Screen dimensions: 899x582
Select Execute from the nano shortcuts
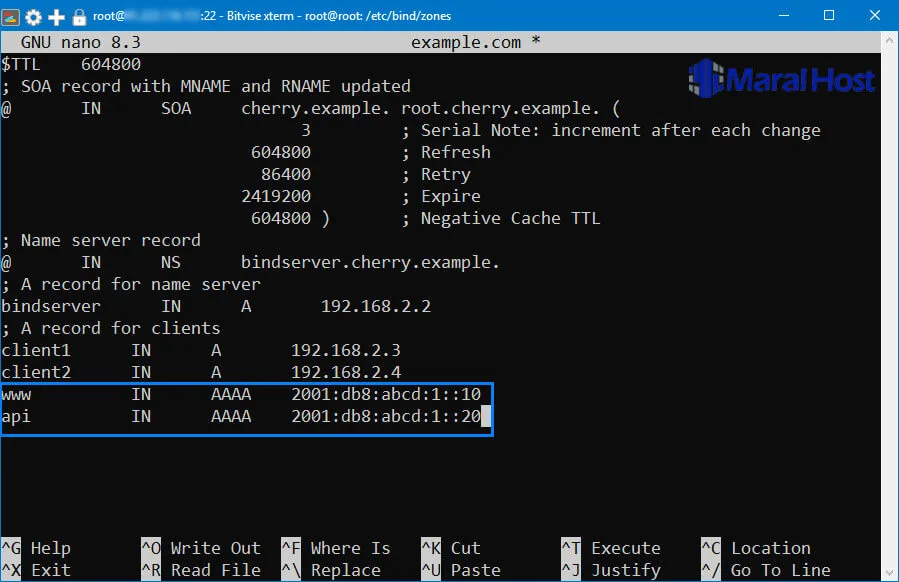click(x=625, y=548)
